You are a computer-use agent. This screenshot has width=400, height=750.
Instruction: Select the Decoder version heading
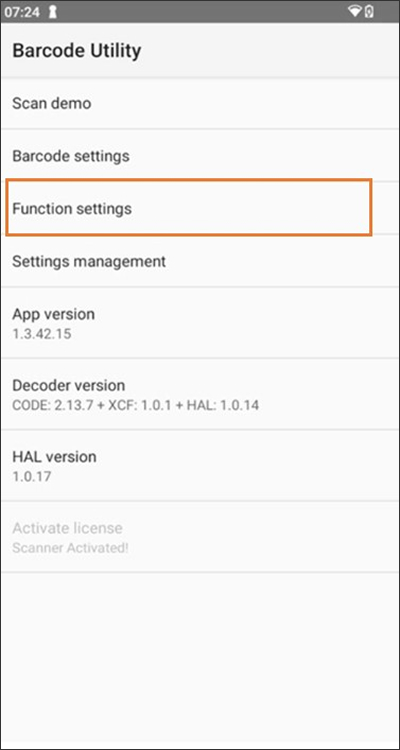pos(69,386)
